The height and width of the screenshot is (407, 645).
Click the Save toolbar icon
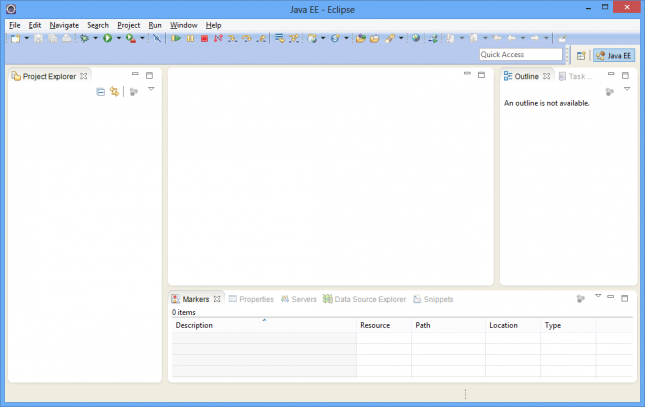38,39
